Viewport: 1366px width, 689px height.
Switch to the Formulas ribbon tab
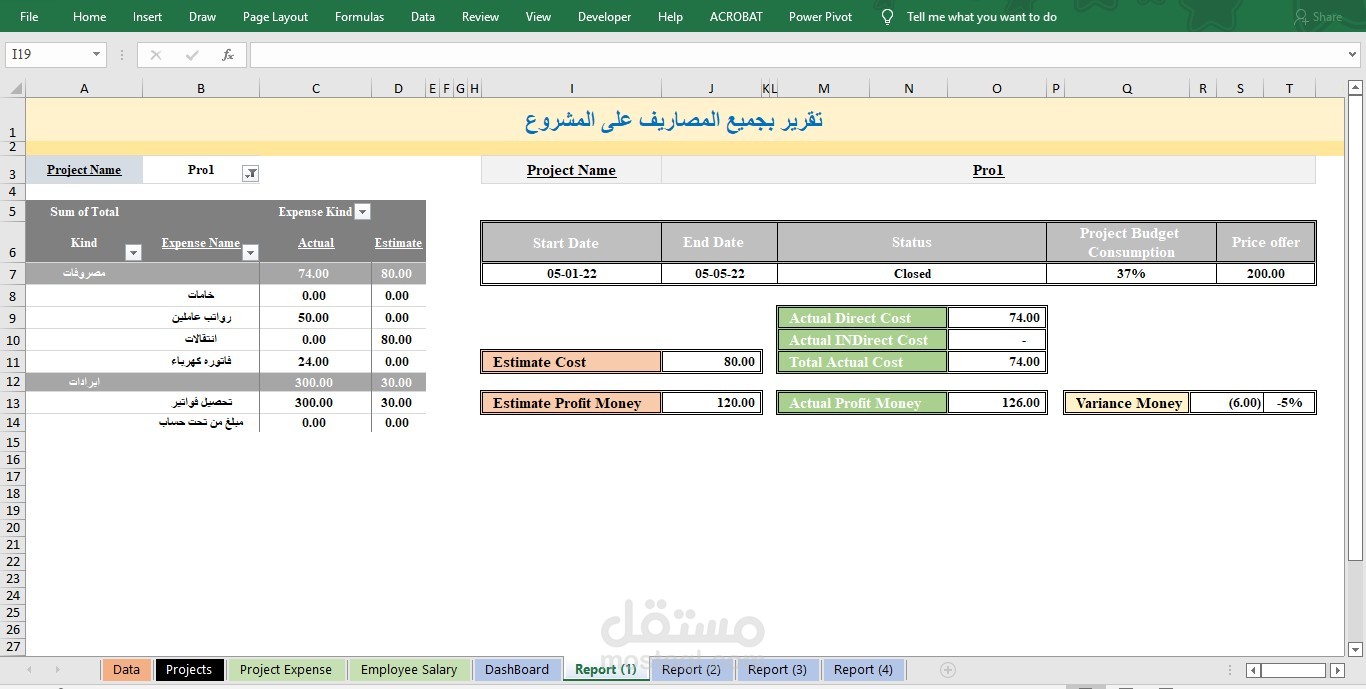point(359,16)
